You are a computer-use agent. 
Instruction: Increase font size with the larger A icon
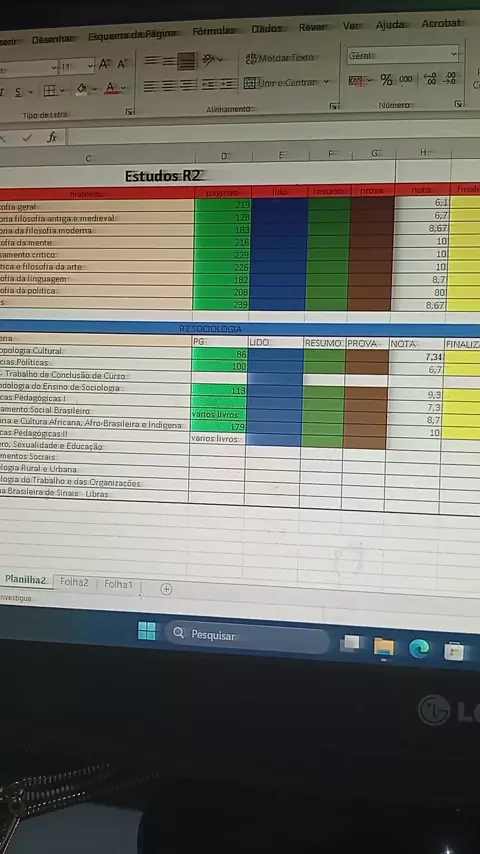tap(104, 65)
